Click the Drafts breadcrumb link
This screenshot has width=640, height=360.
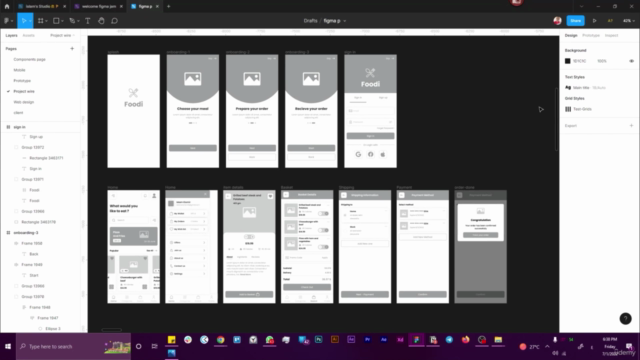[310, 21]
